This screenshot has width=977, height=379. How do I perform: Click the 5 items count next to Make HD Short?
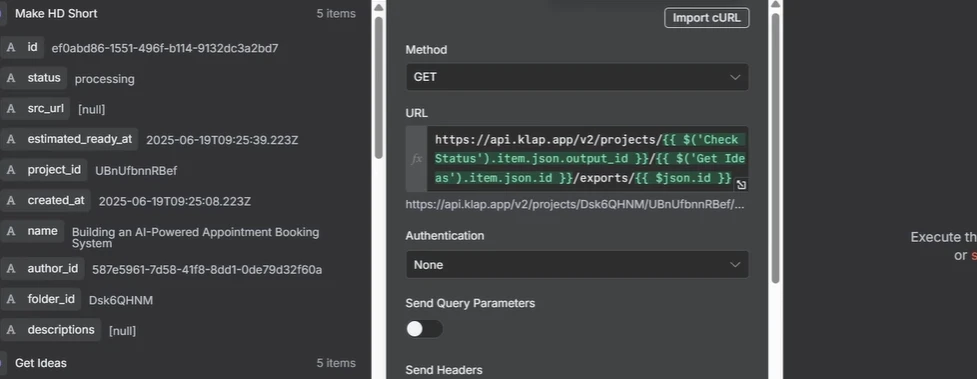pos(336,14)
